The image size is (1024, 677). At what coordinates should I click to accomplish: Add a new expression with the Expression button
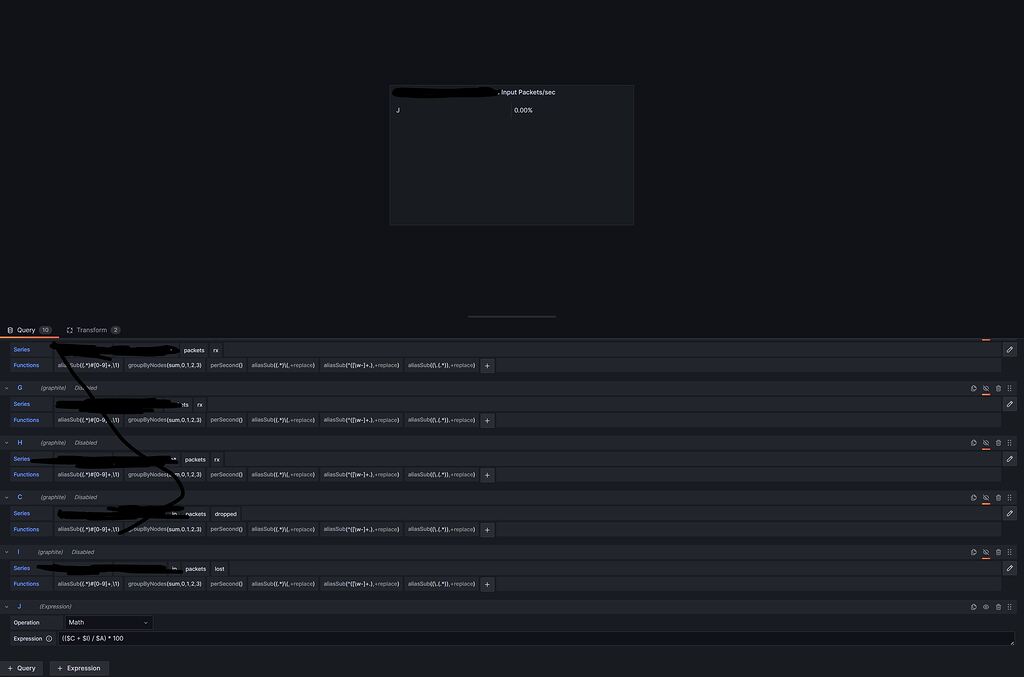pos(78,667)
